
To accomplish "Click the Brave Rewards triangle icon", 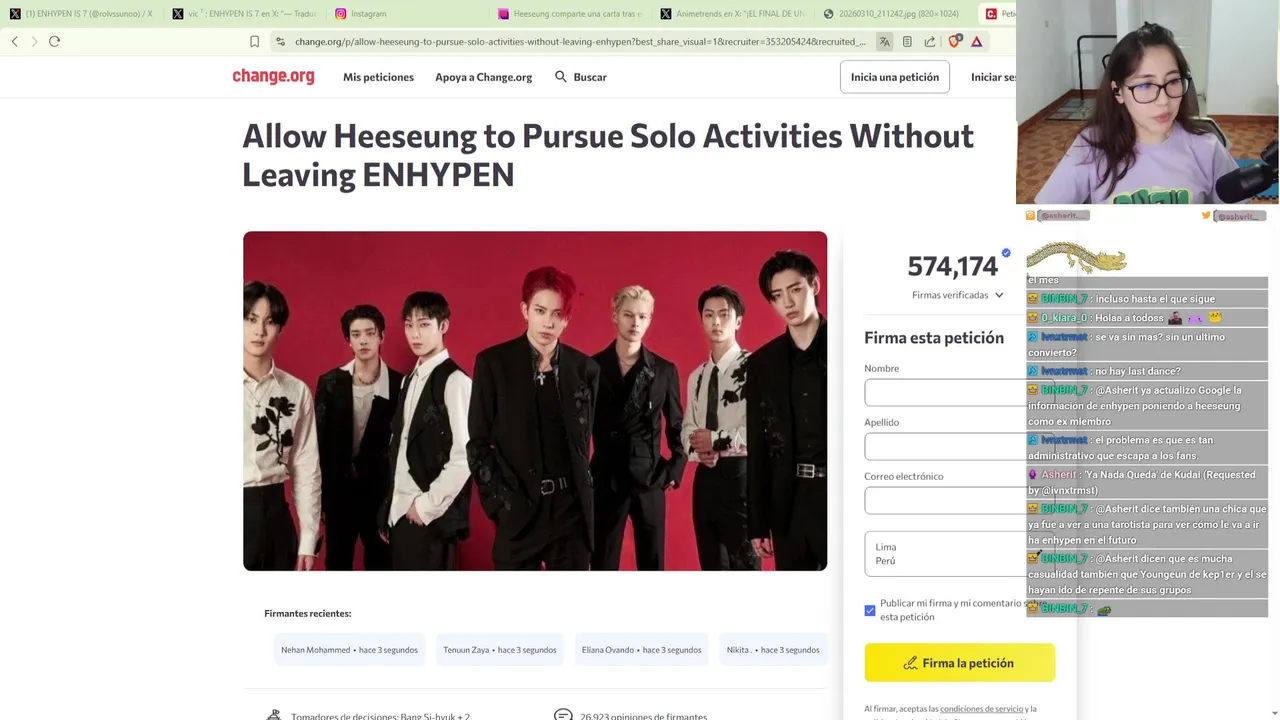I will coord(977,41).
